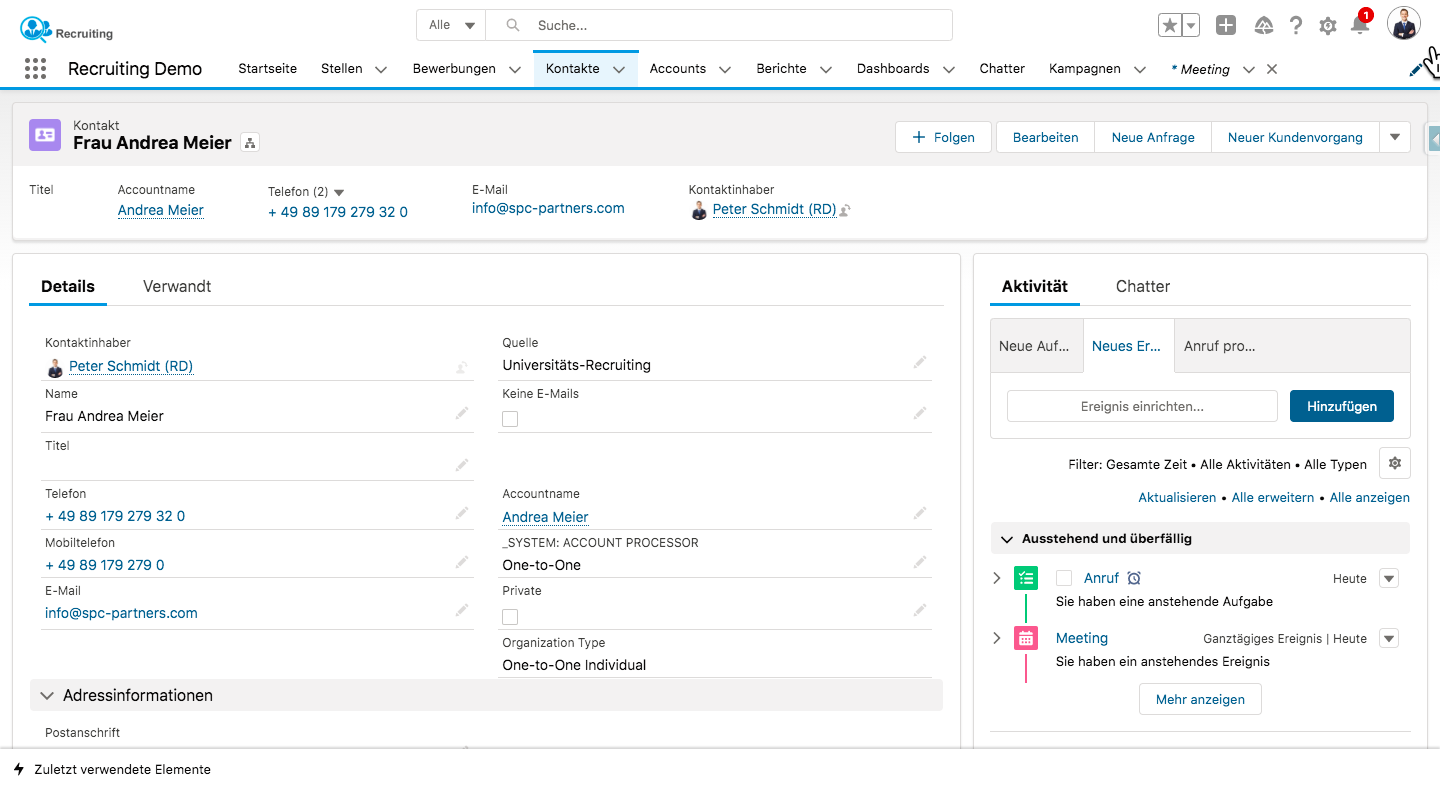Open the Salesforce Help question mark
Viewport: 1440px width, 789px height.
pos(1296,26)
